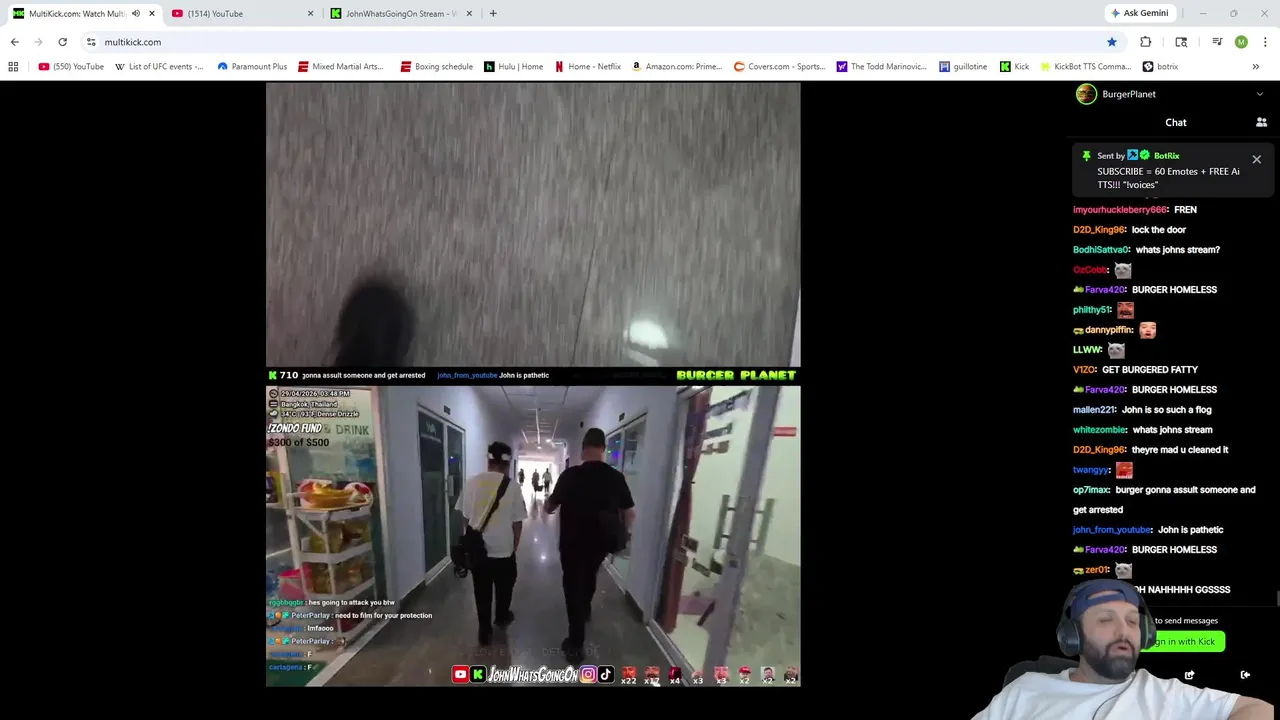
Task: Open the (550) YouTube bookmark
Action: 71,67
